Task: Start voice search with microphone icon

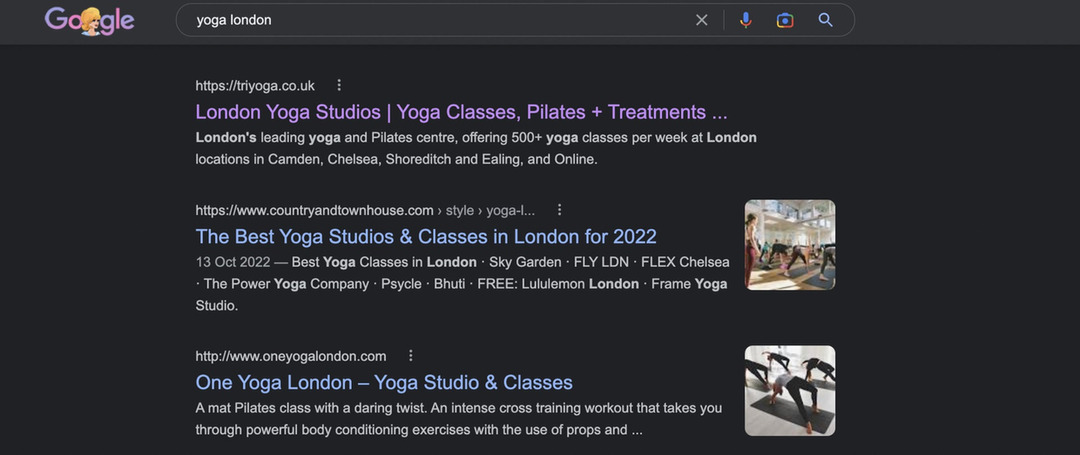Action: (x=745, y=21)
